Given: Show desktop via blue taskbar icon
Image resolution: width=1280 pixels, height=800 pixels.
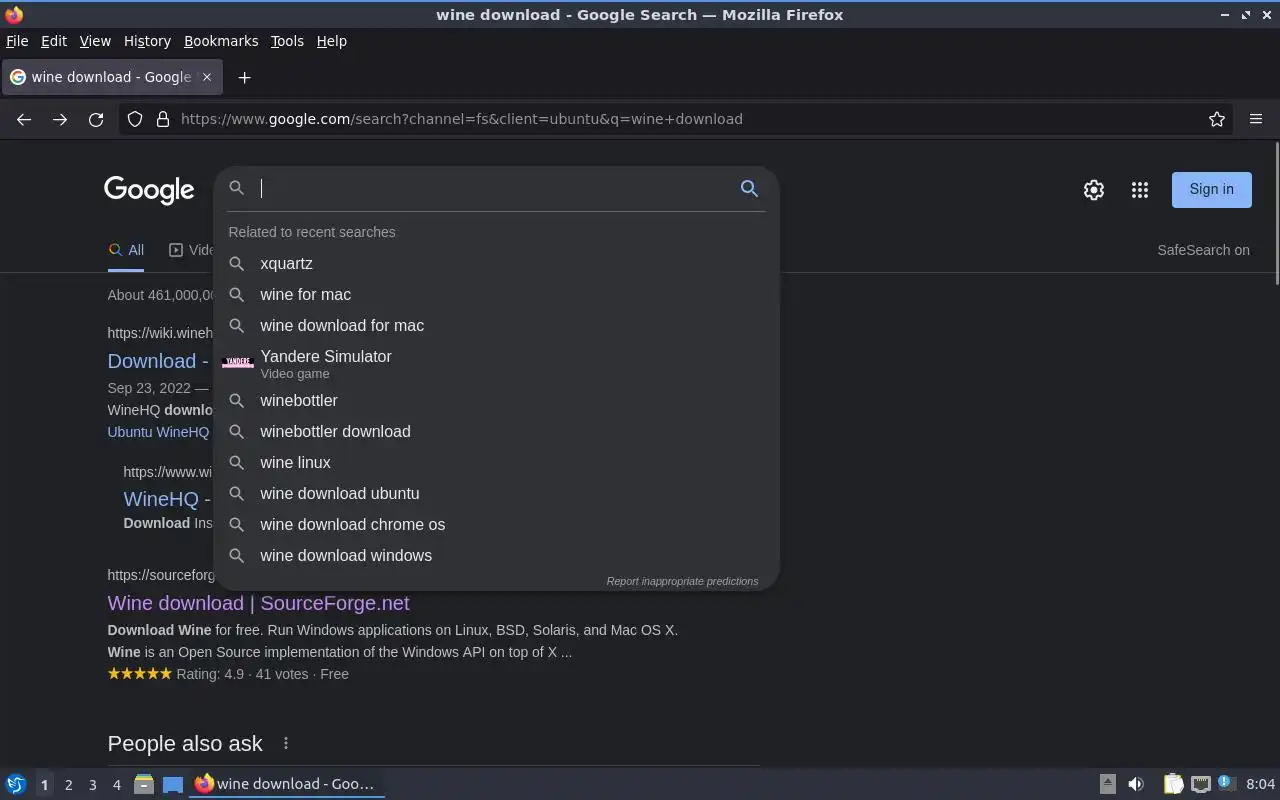Looking at the screenshot, I should (x=173, y=784).
